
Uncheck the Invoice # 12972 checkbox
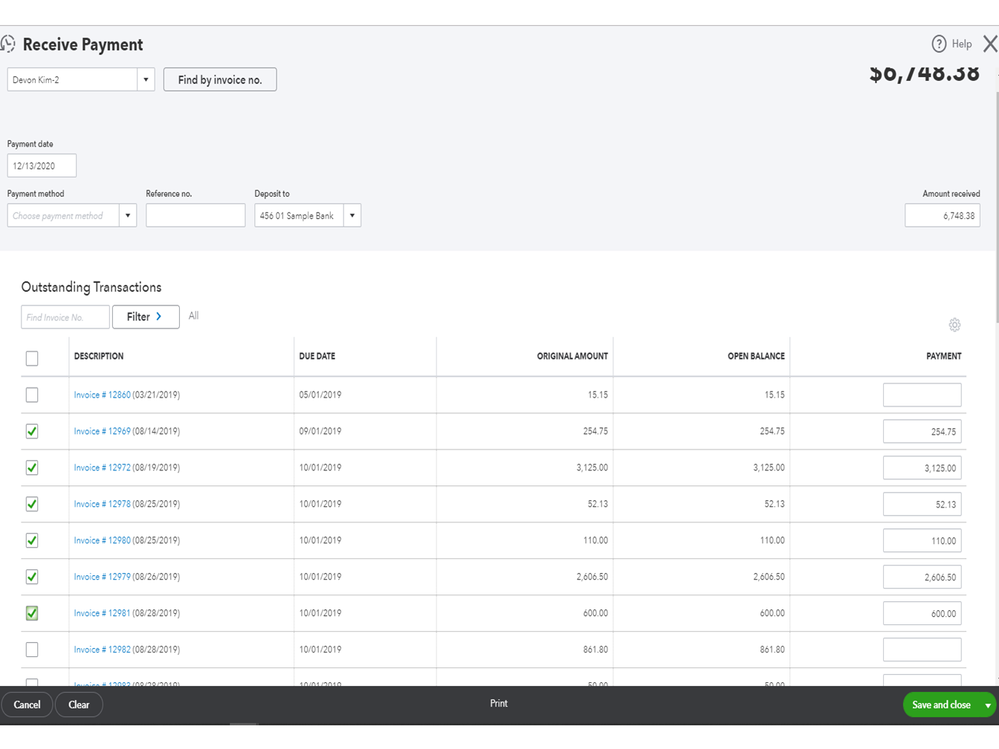(x=32, y=467)
